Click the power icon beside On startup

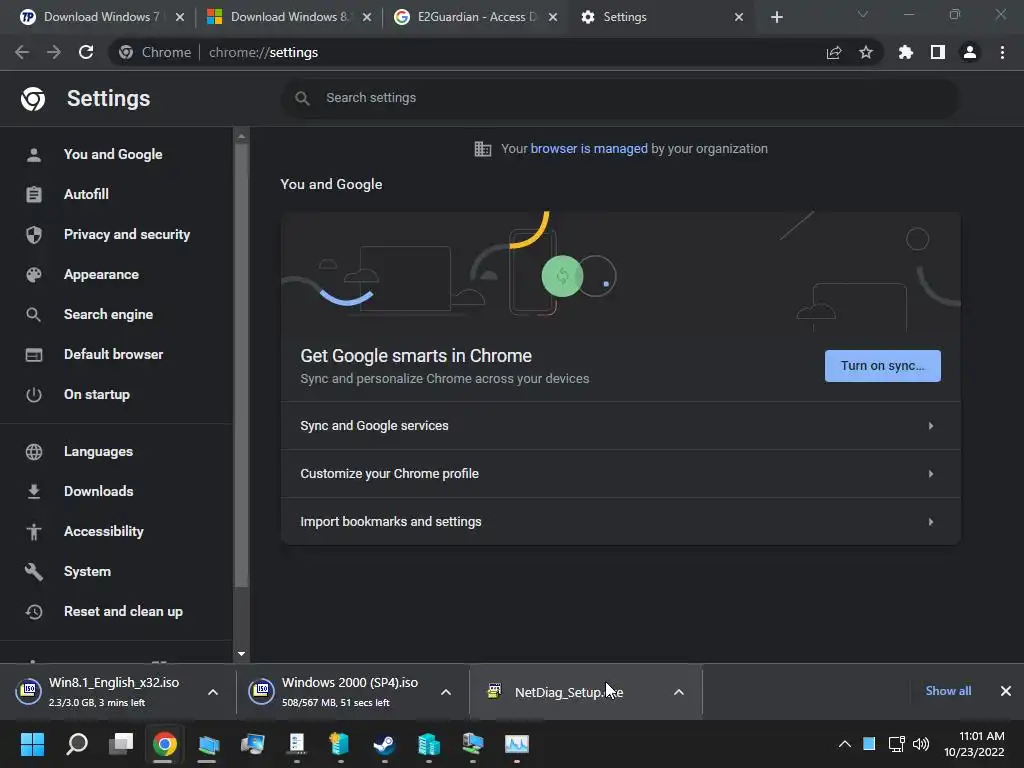pos(34,394)
